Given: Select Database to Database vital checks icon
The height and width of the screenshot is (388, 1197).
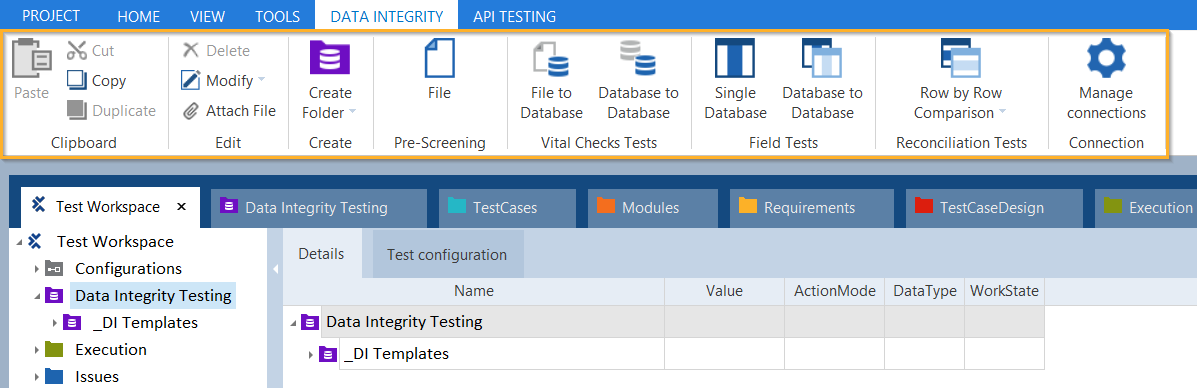Looking at the screenshot, I should pos(638,59).
